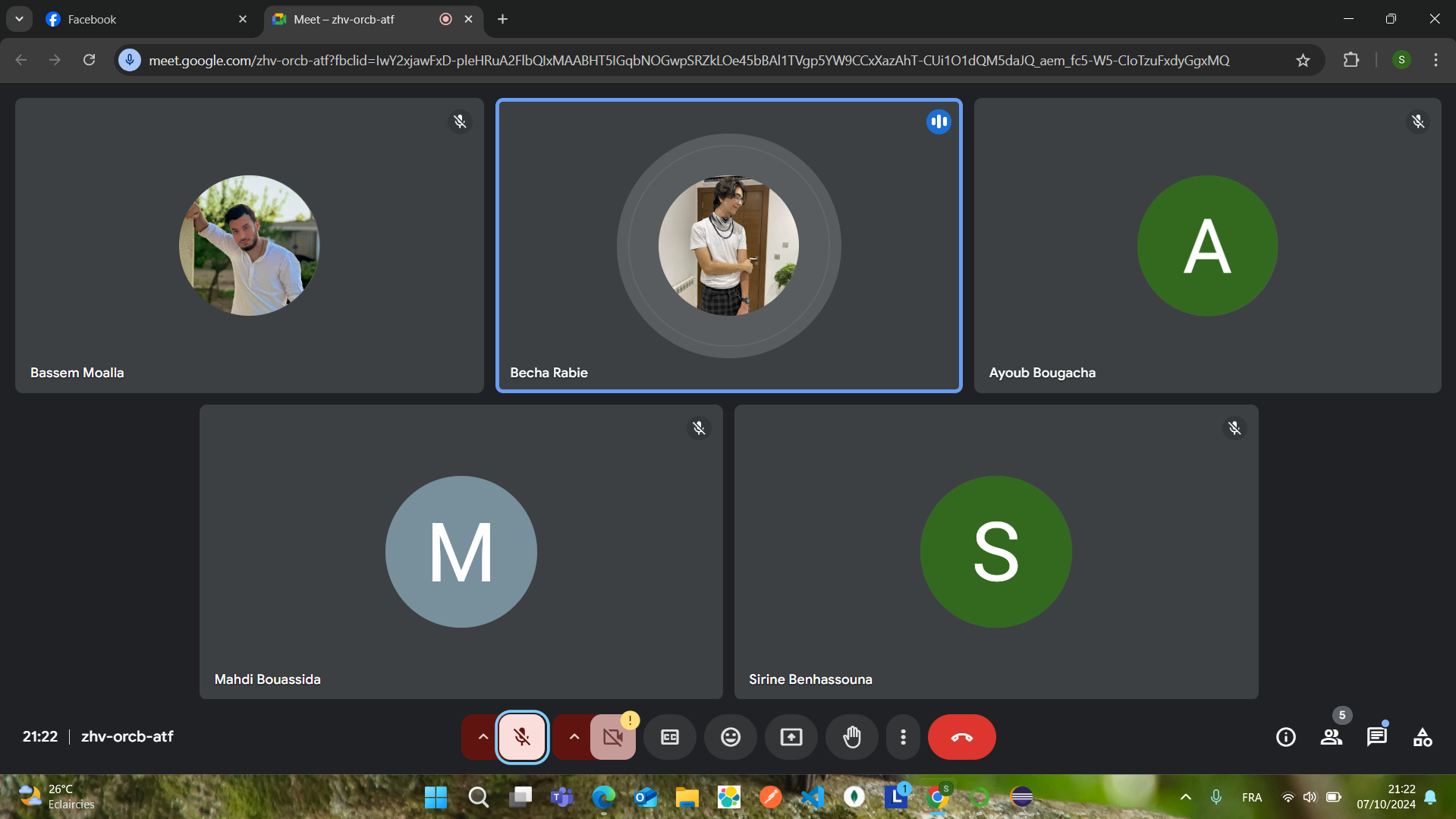Click the Sirine Benhassouna name label
Viewport: 1456px width, 819px height.
tap(810, 679)
